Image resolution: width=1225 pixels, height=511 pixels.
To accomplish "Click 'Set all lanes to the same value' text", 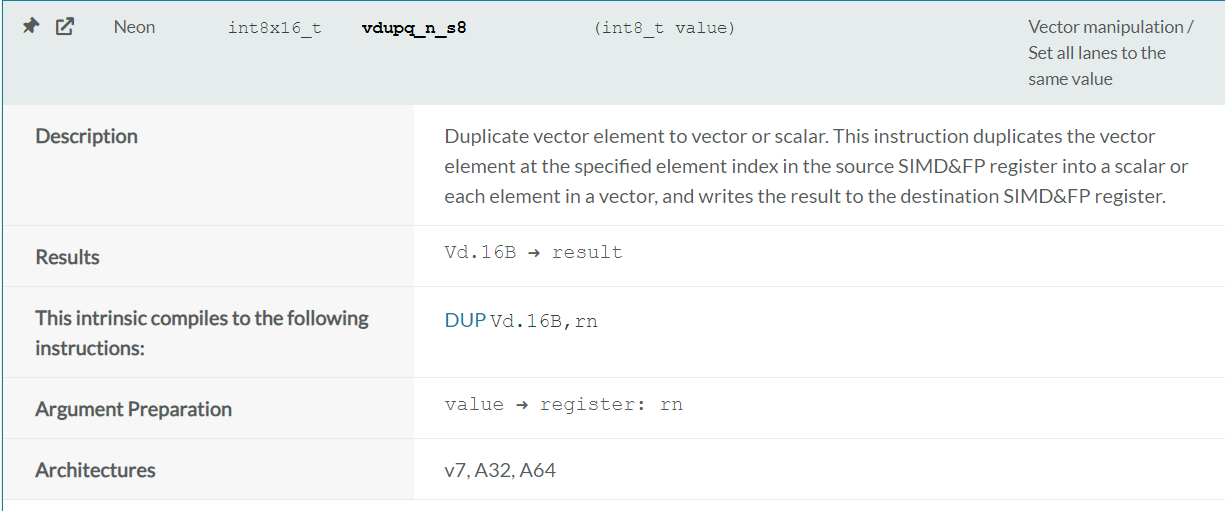I will tap(1097, 66).
